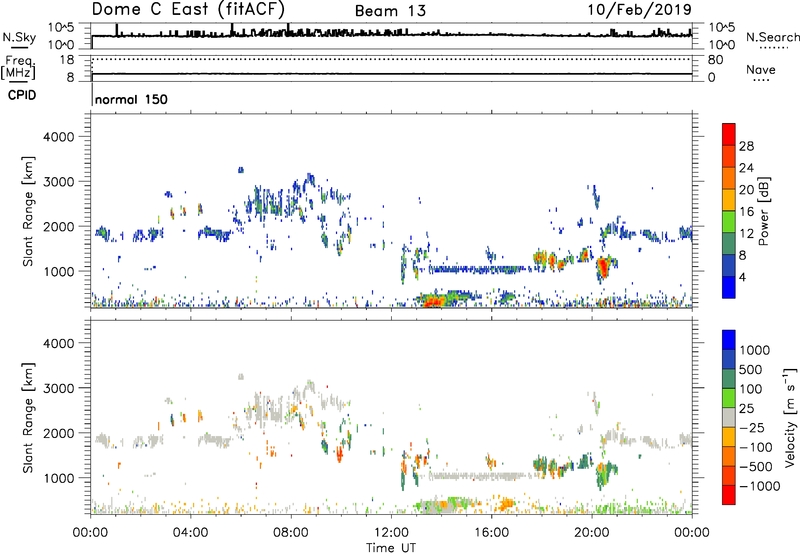Click the Velocity colorbar '-1000' label

pyautogui.click(x=759, y=486)
